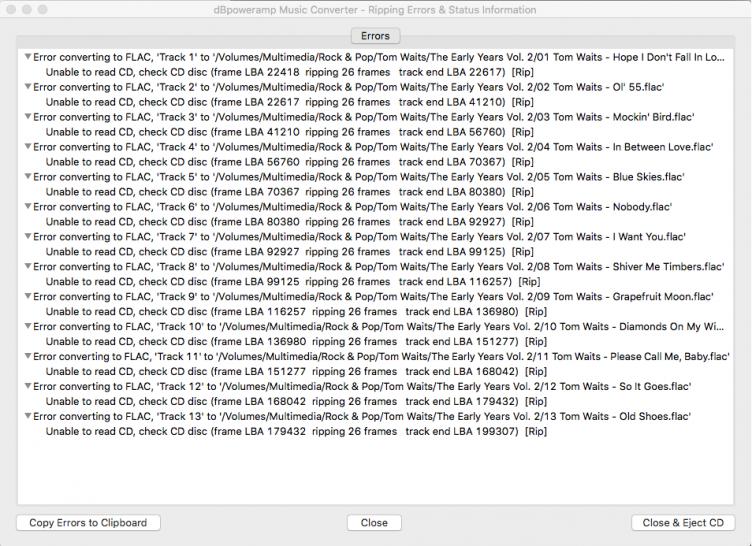Select the Errors tab
Screen dimensions: 752x546
click(x=375, y=36)
